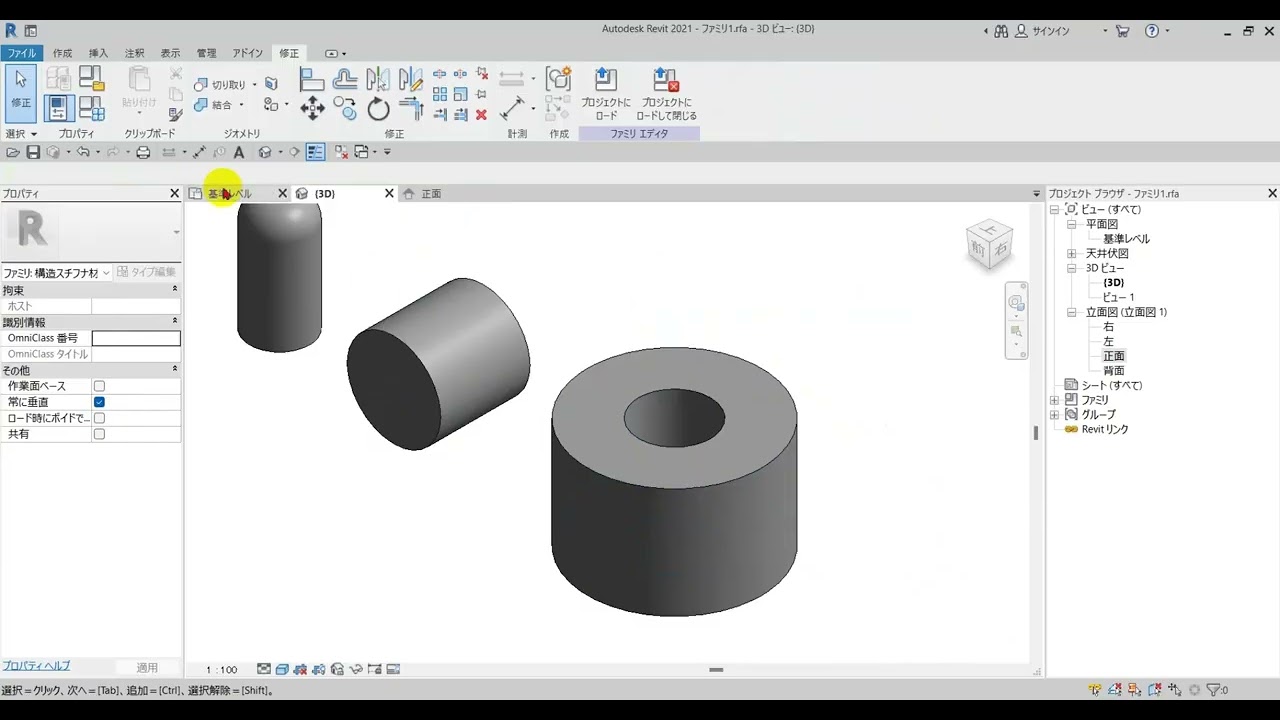
Task: Open Visual Style on view control bar
Action: tap(282, 669)
